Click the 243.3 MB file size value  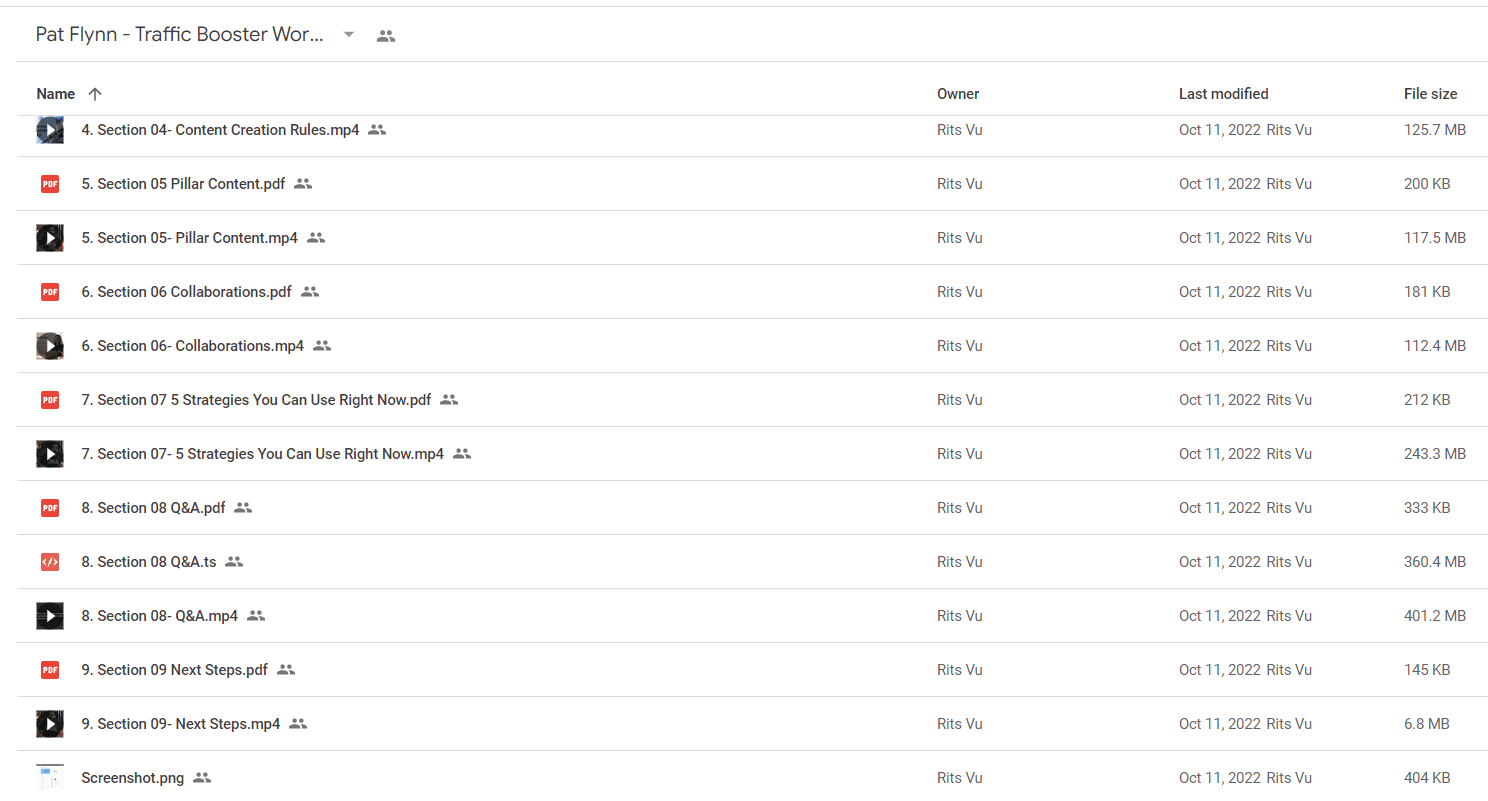[1435, 454]
